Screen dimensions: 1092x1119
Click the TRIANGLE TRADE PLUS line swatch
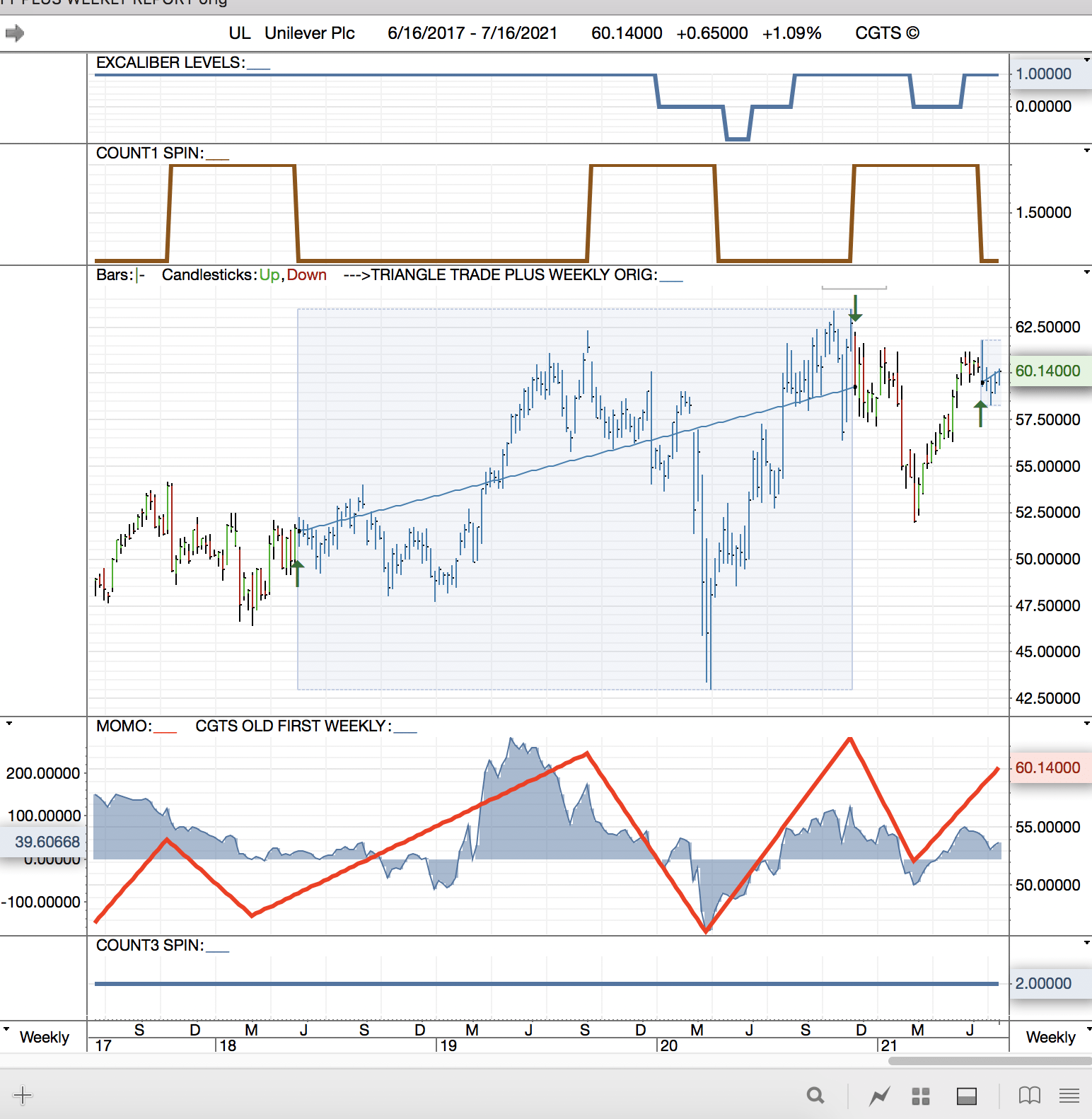pos(671,280)
